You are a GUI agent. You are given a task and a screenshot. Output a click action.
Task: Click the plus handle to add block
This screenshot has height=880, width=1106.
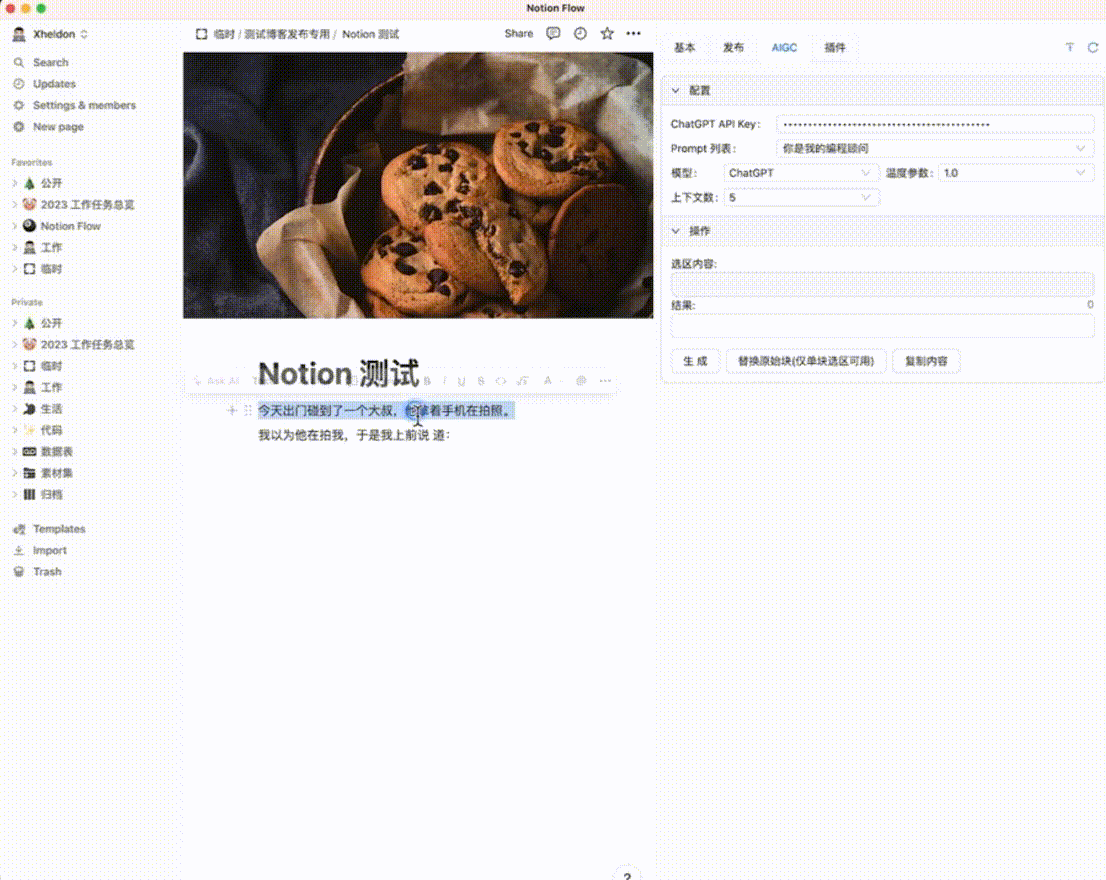[x=231, y=410]
